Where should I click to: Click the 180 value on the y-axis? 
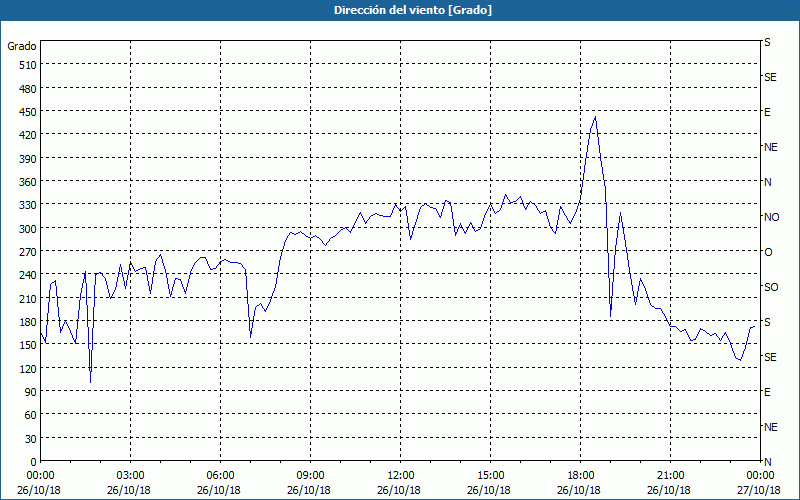tap(28, 321)
